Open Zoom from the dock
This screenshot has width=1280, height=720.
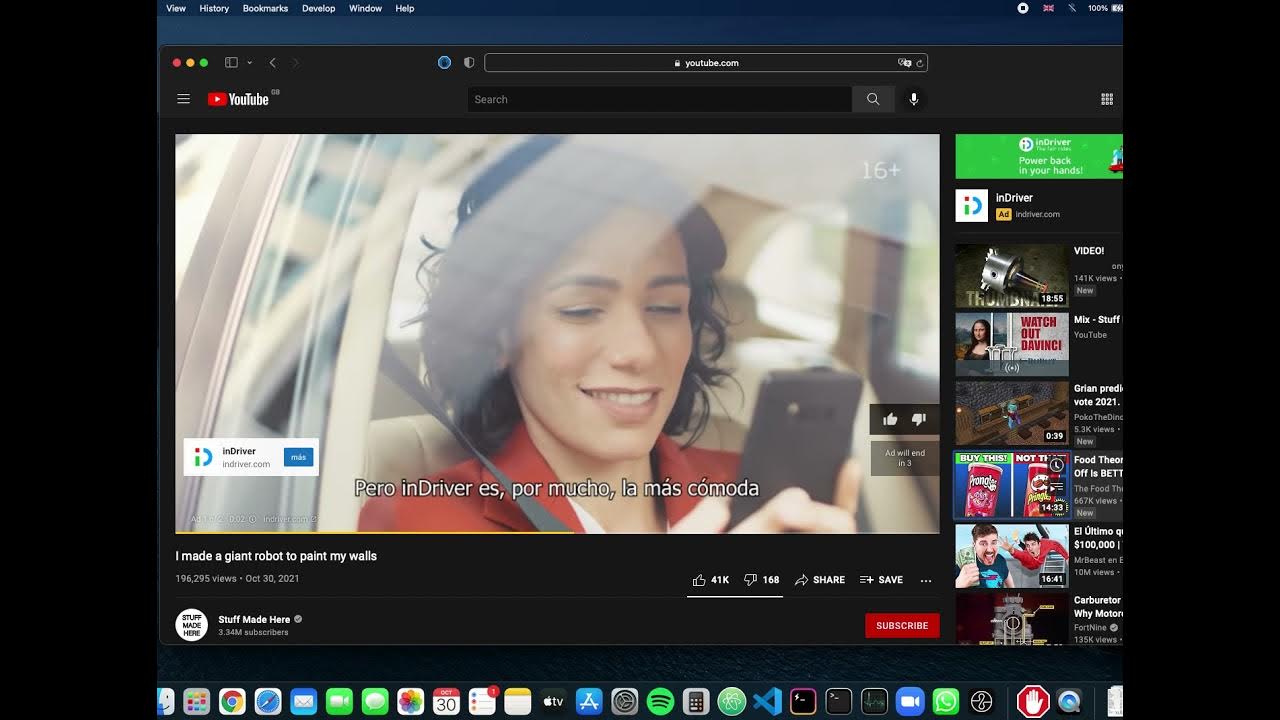pos(910,702)
